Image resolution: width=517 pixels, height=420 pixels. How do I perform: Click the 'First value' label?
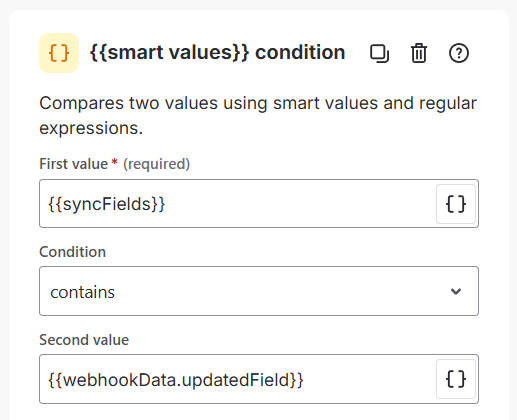[74, 164]
